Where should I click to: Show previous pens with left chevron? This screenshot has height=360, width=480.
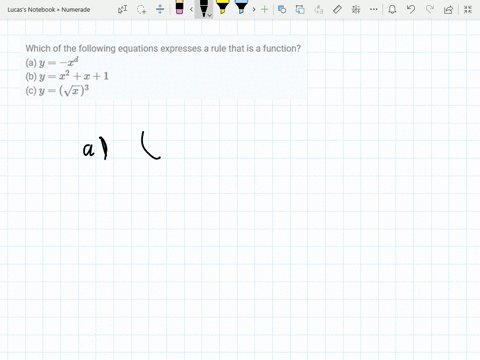pos(191,9)
